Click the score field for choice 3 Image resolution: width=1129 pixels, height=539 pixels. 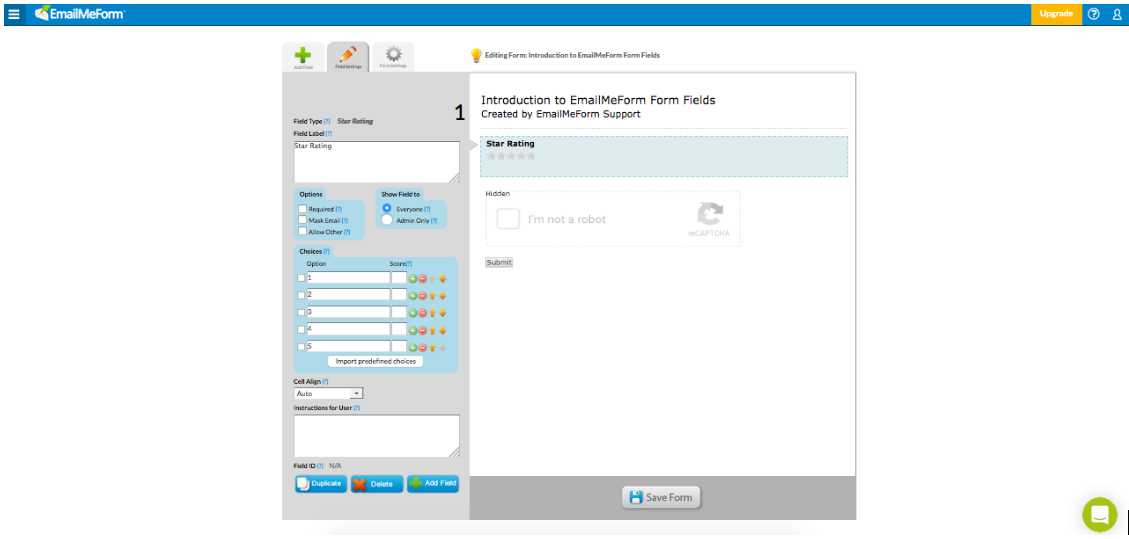[x=399, y=312]
